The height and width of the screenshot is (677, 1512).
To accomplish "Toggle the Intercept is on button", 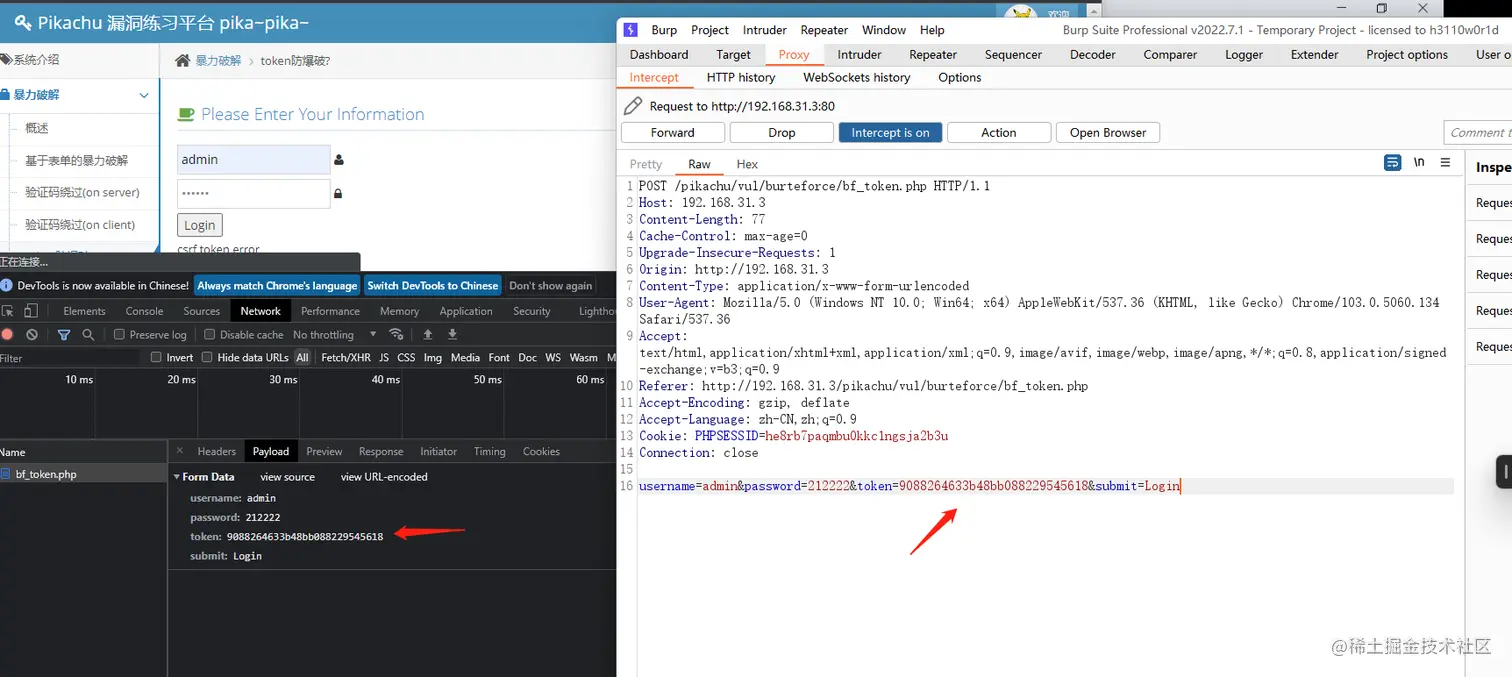I will pos(890,132).
